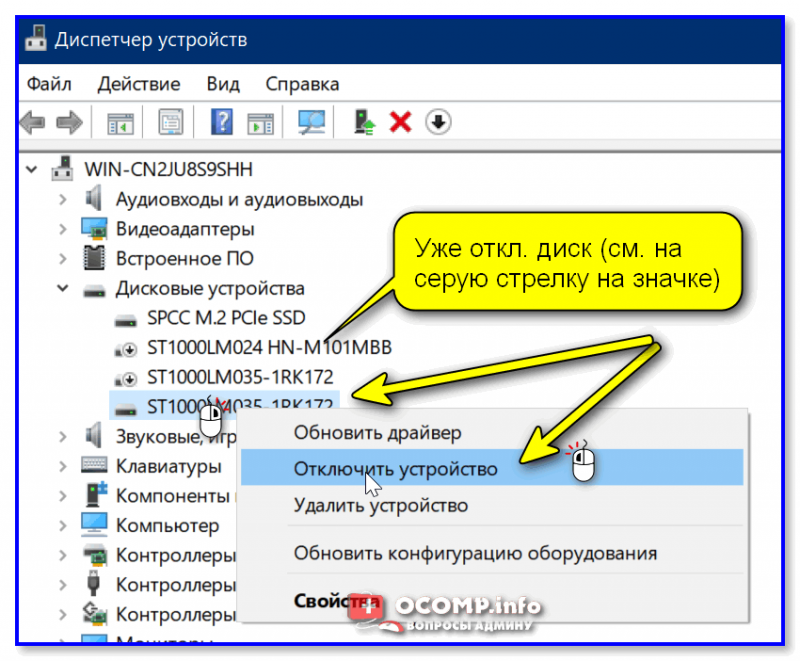800x661 pixels.
Task: Collapse the Дисковые устройства category
Action: (63, 288)
